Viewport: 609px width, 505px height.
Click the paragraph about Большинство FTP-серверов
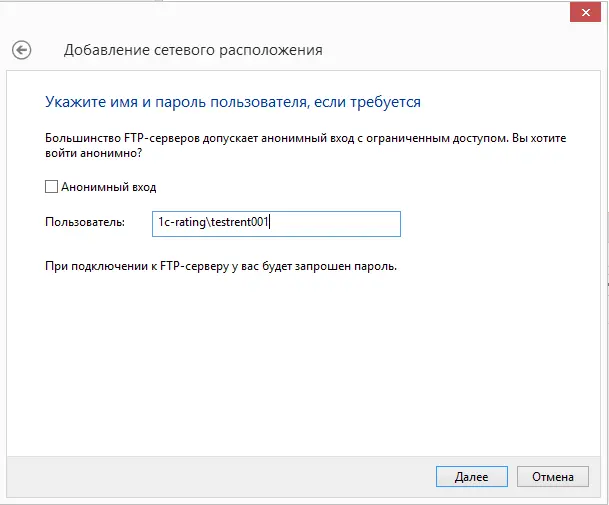(x=306, y=145)
